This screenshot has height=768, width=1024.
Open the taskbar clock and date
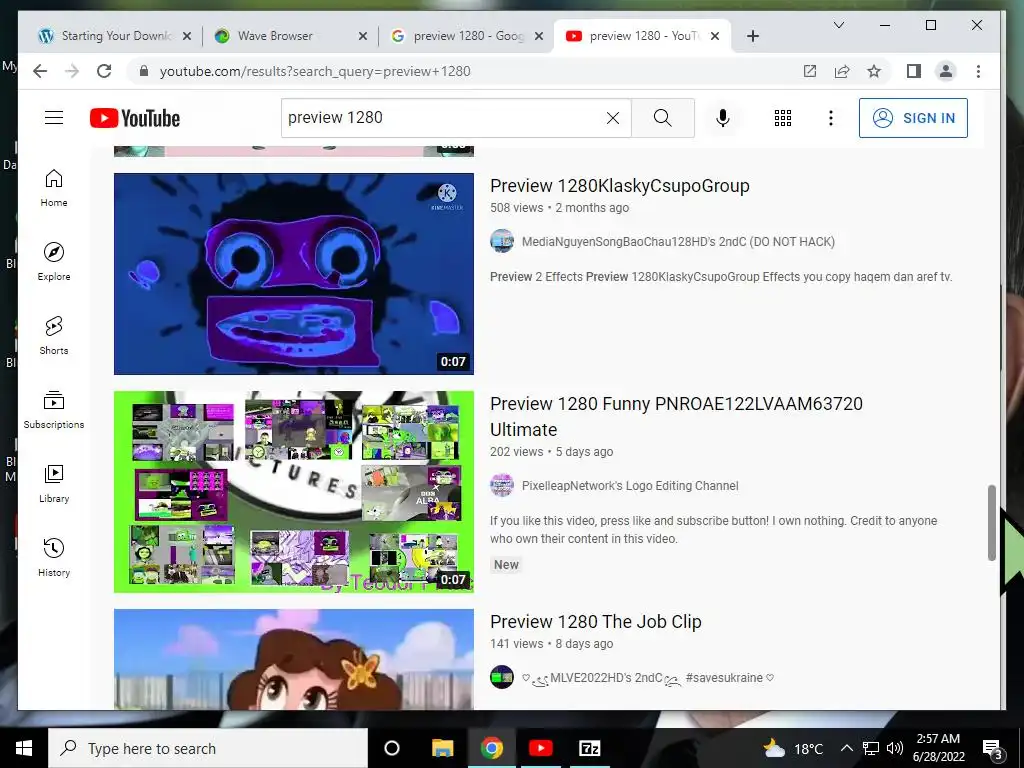coord(938,748)
